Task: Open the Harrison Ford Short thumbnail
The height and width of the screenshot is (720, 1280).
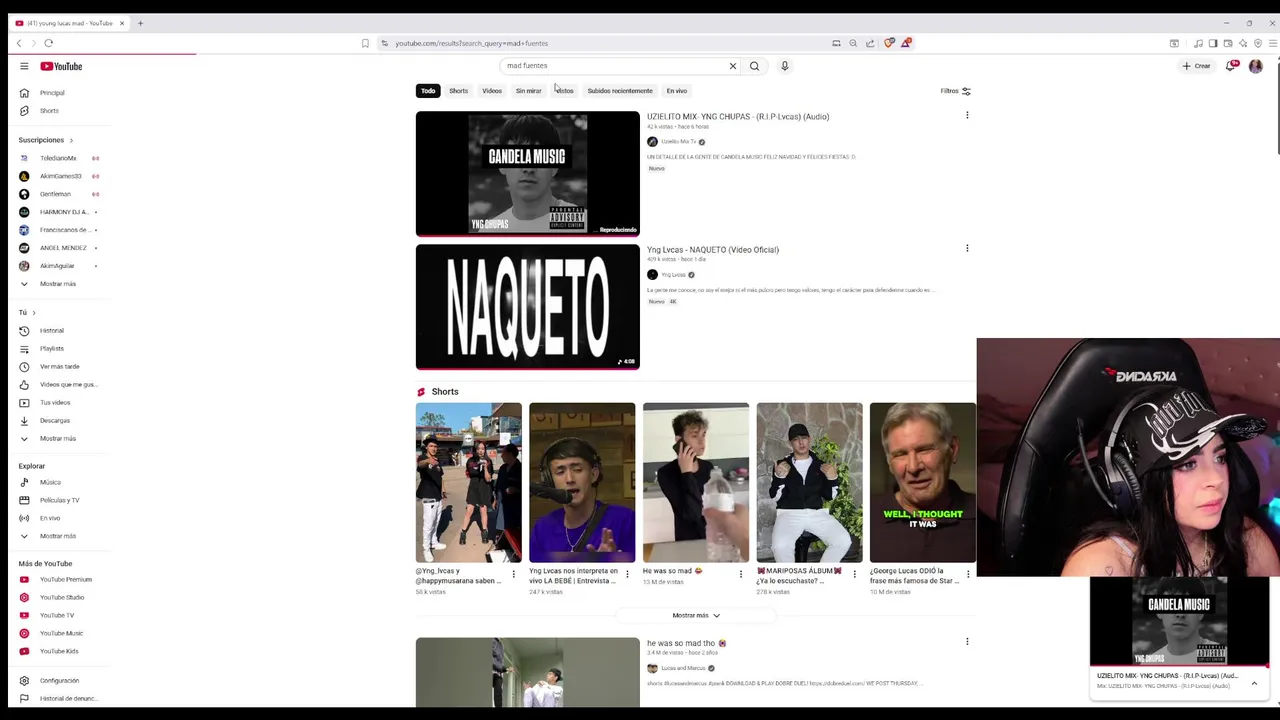Action: 922,483
